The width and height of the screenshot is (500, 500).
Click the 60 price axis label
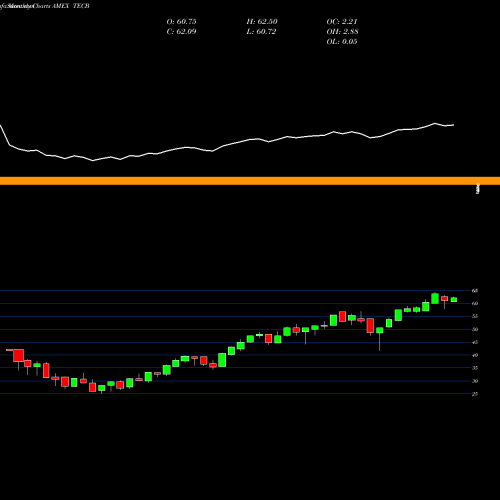click(x=475, y=304)
